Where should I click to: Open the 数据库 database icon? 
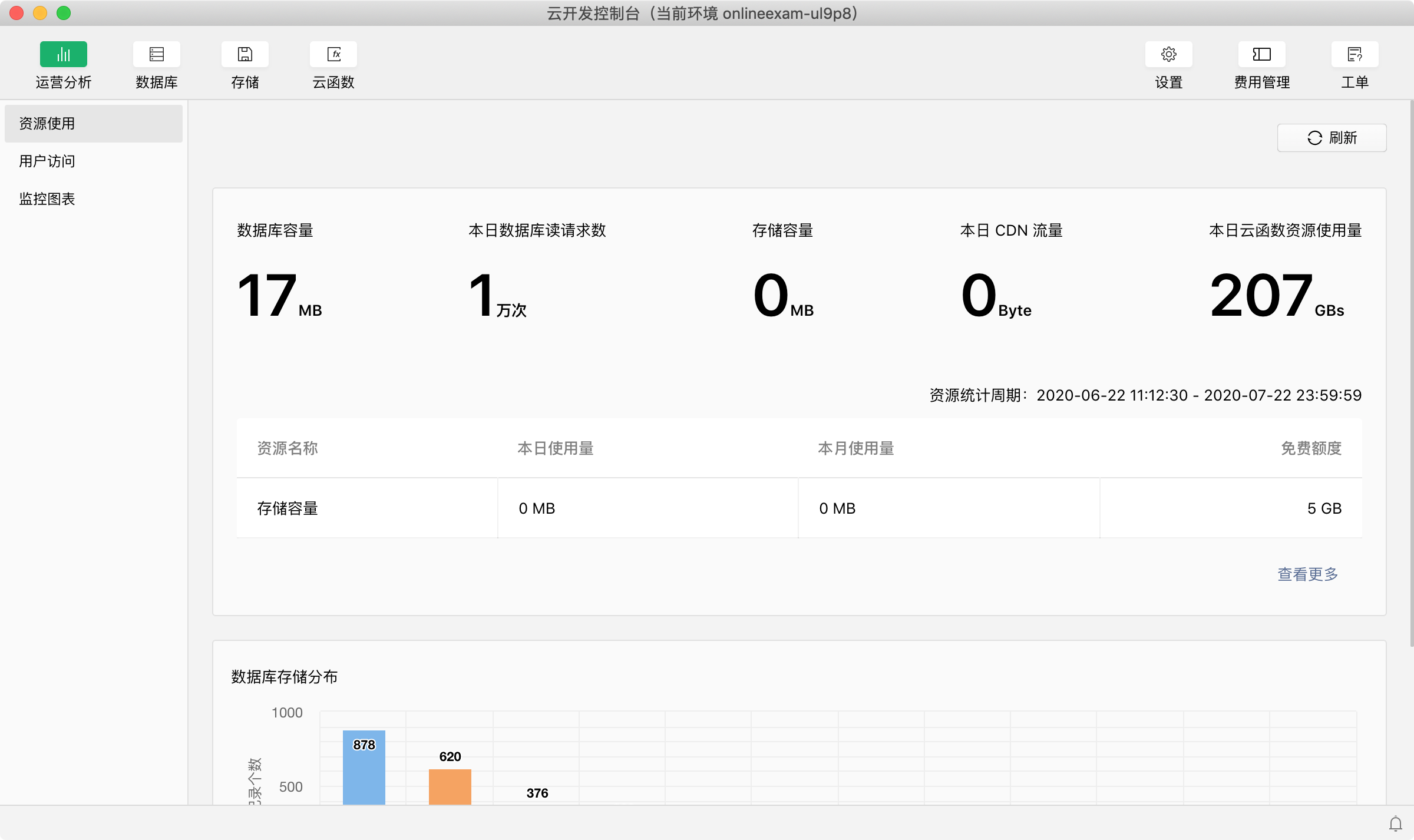coord(156,55)
